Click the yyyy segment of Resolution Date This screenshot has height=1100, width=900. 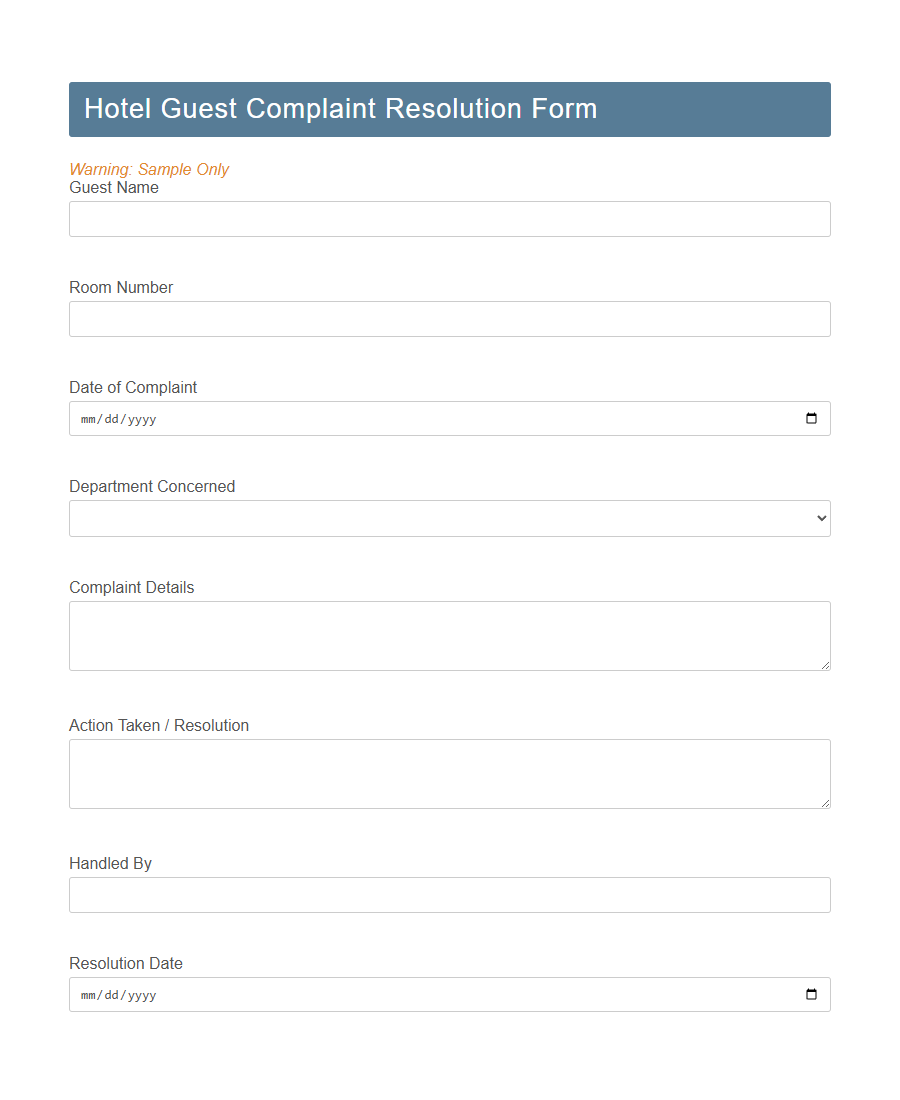coord(142,994)
